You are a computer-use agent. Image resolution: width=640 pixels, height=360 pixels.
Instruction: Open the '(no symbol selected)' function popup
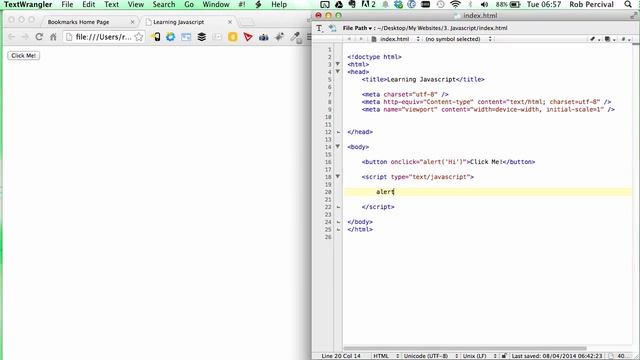(x=458, y=39)
